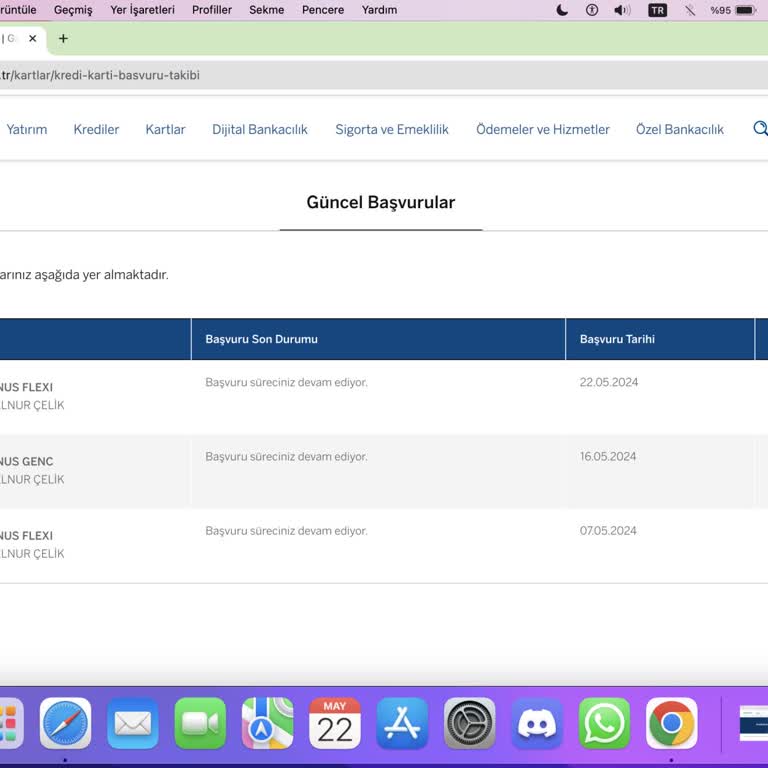Open the Kartlar navigation link
Screen dimensions: 768x768
(165, 129)
